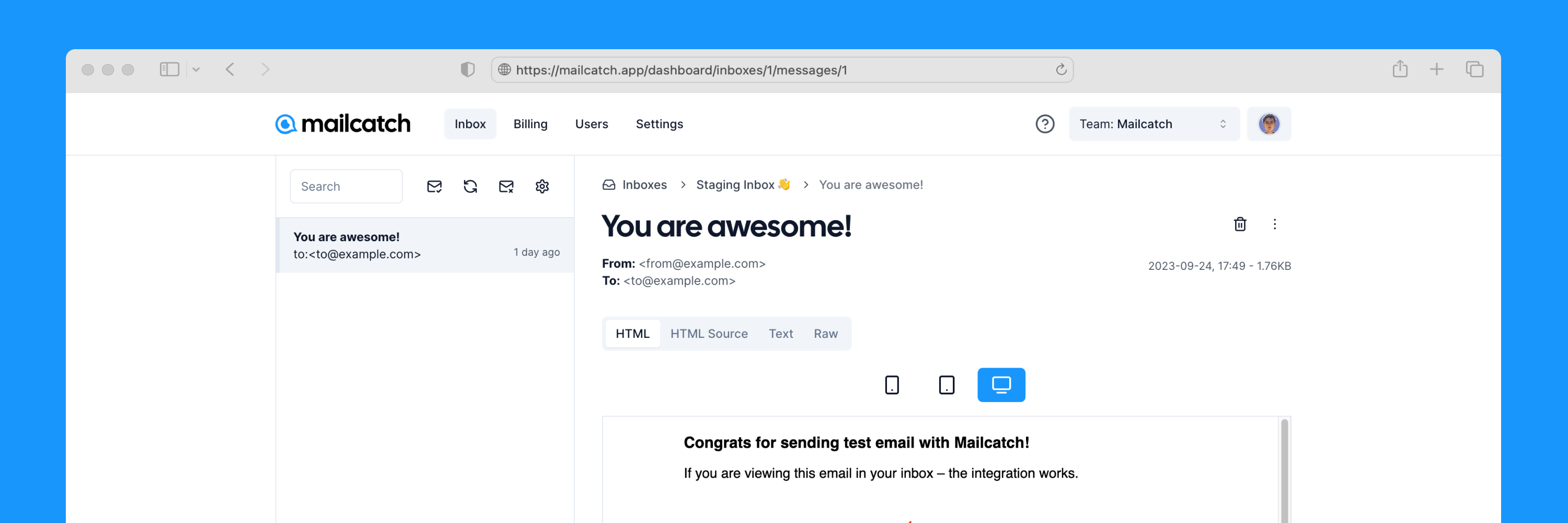The image size is (1568, 523).
Task: Select the HTML tab
Action: pos(632,334)
